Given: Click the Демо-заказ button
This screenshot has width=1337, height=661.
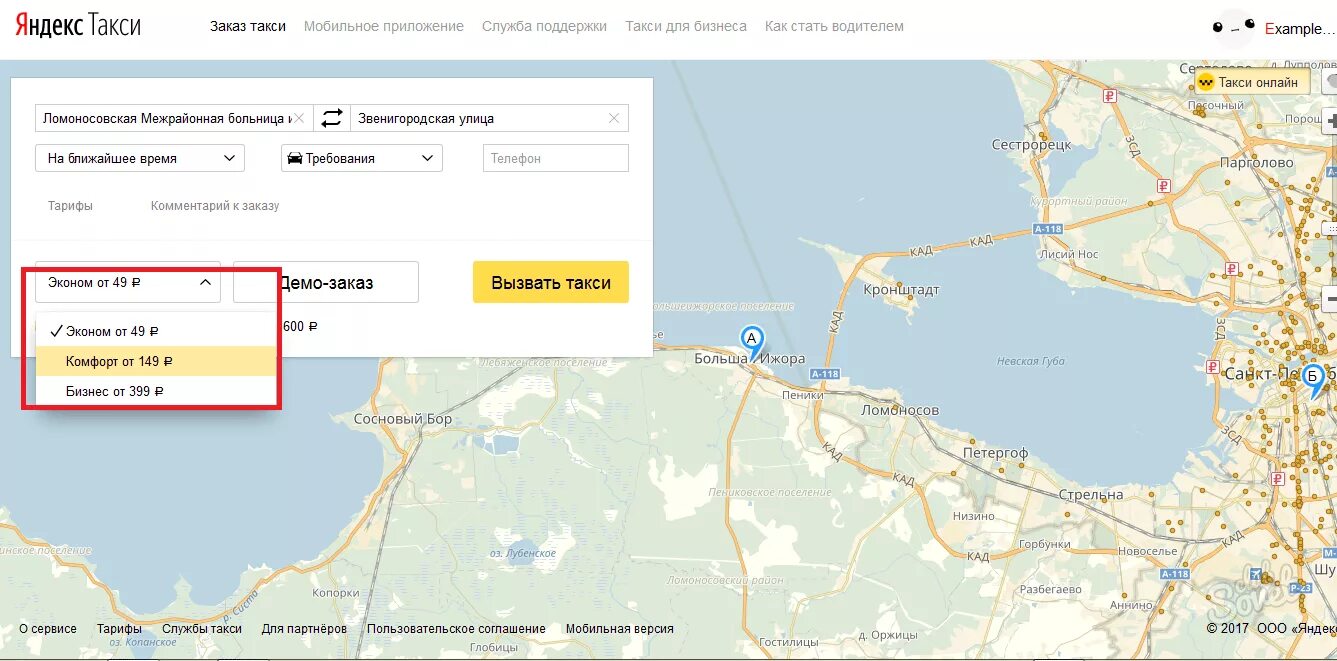Looking at the screenshot, I should pos(326,283).
